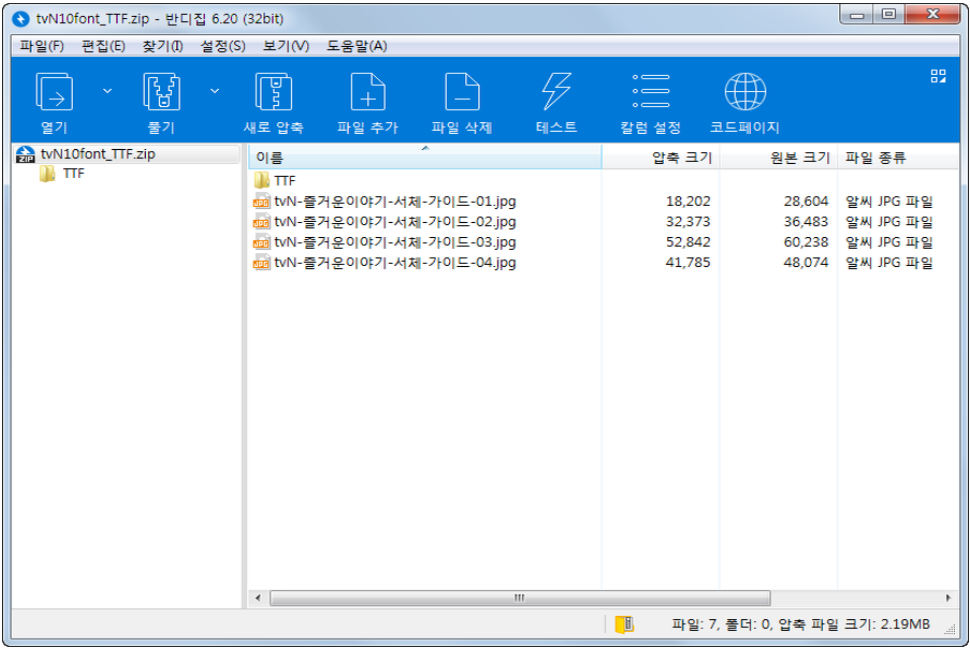Click compressed size value 18,202
Viewport: 970px width, 650px height.
(688, 202)
